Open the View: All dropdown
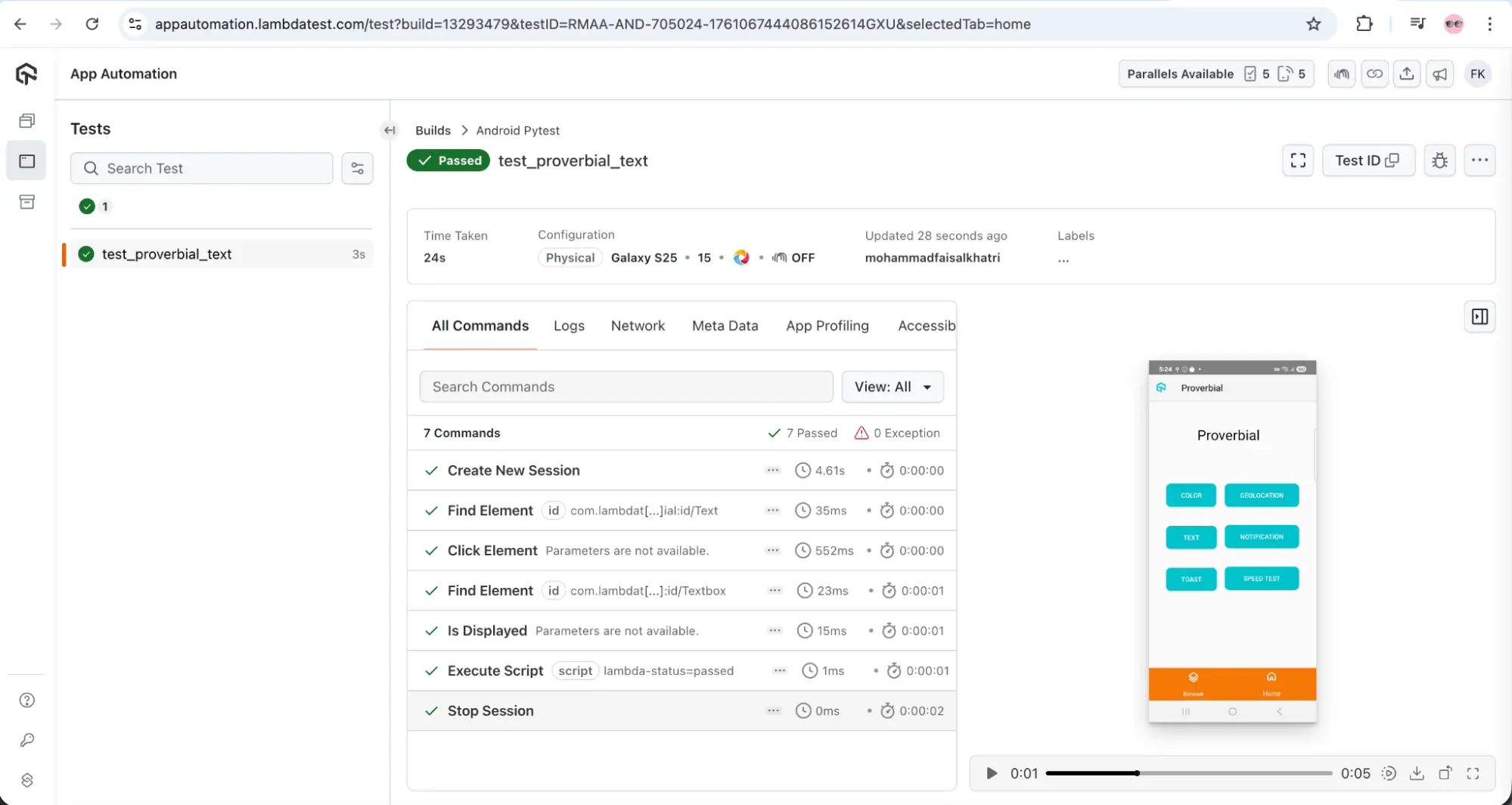 (893, 387)
